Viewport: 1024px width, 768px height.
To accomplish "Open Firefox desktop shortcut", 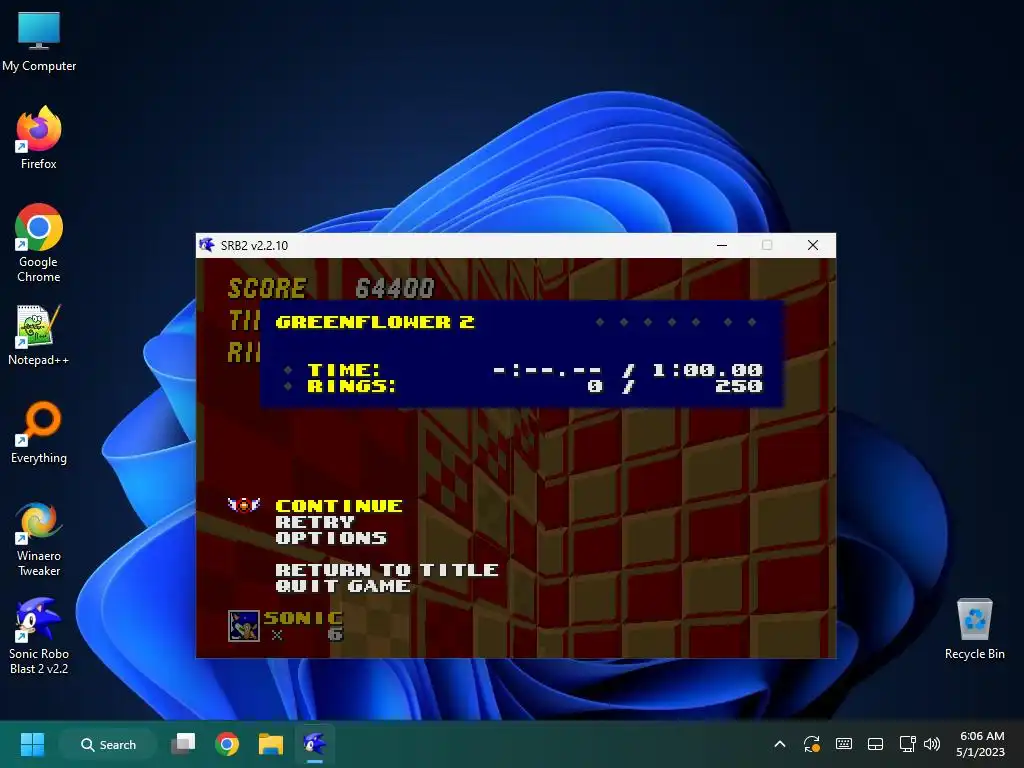I will coord(39,138).
